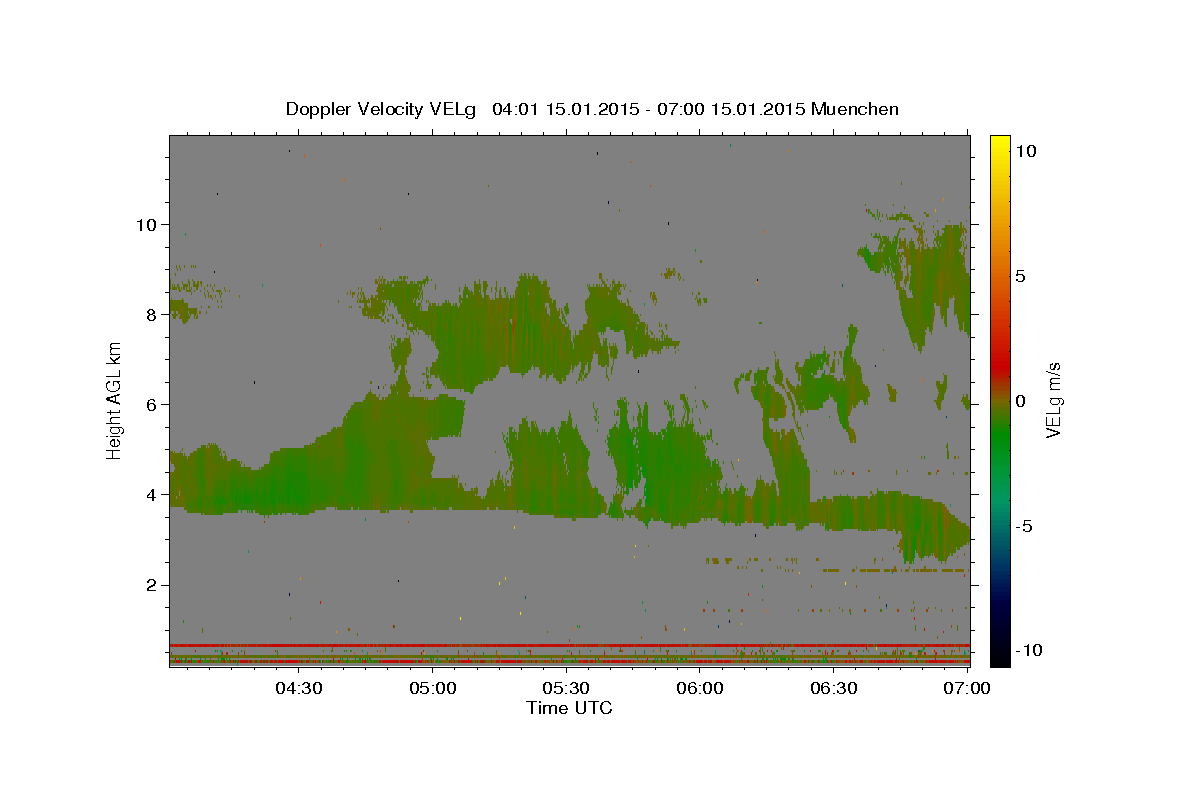
Task: Click the 'VELg m/s' colorbar label
Action: [1053, 400]
